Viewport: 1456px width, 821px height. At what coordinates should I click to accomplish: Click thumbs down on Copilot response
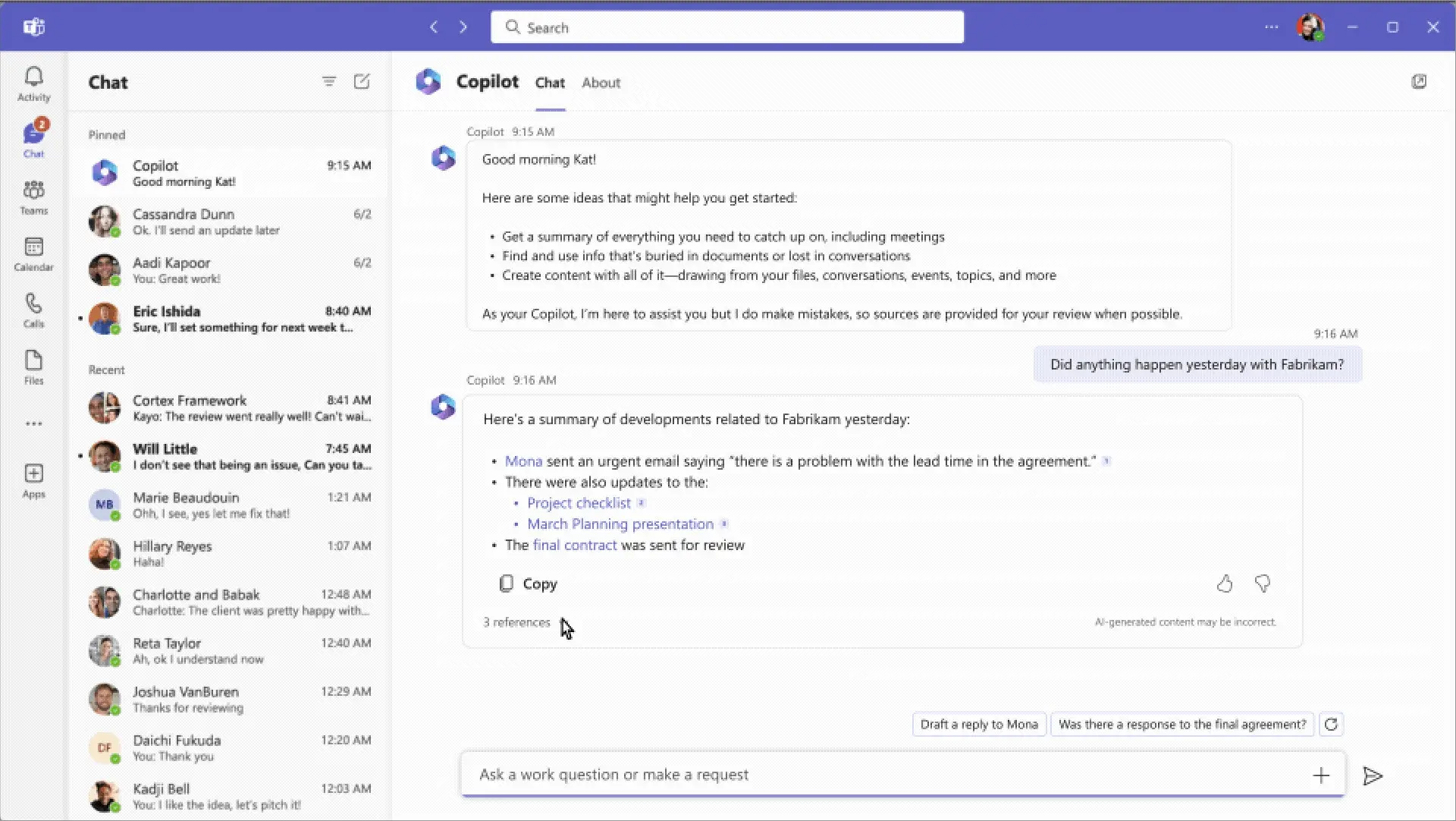[1262, 584]
